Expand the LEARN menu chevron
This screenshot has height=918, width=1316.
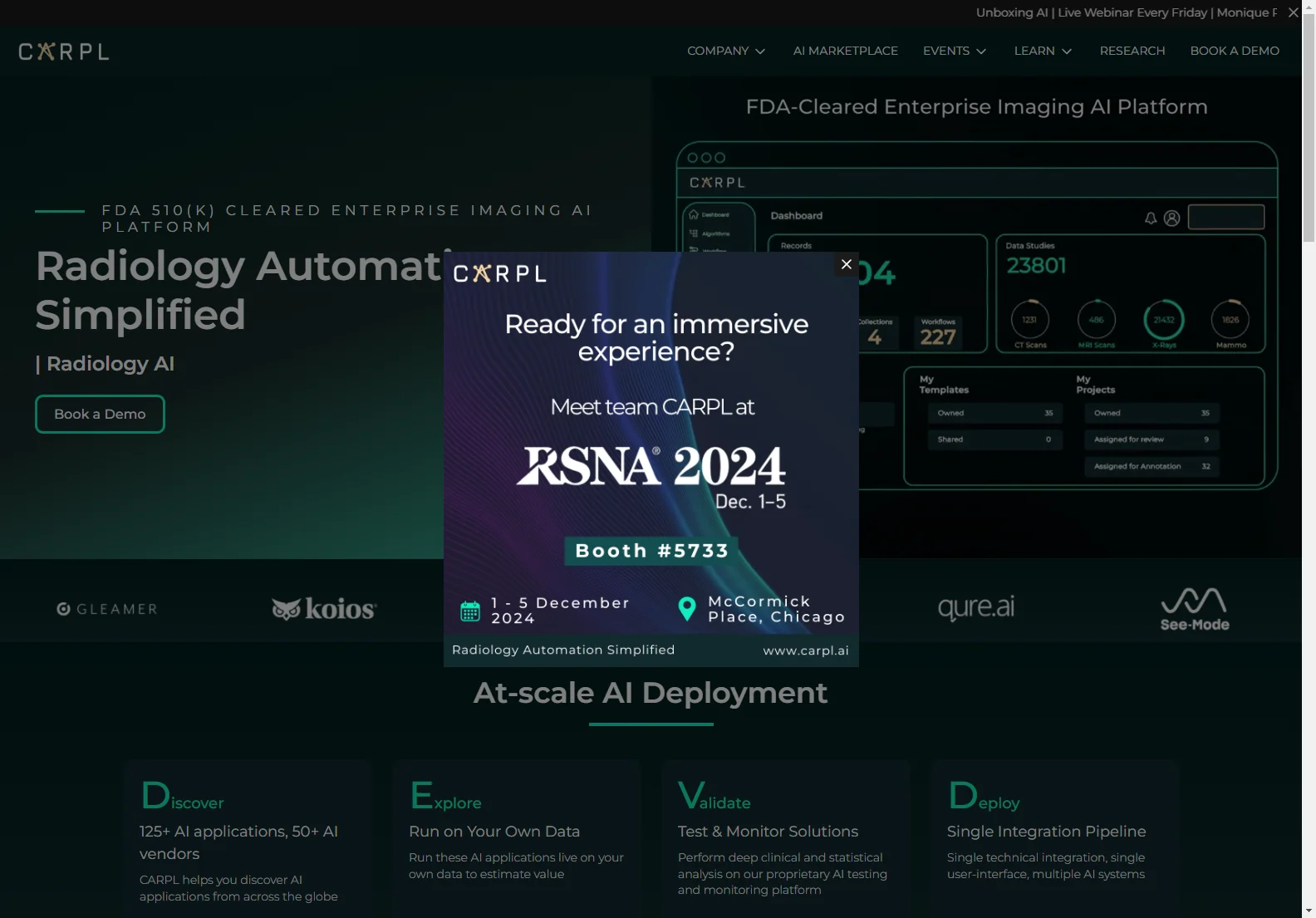[x=1067, y=52]
